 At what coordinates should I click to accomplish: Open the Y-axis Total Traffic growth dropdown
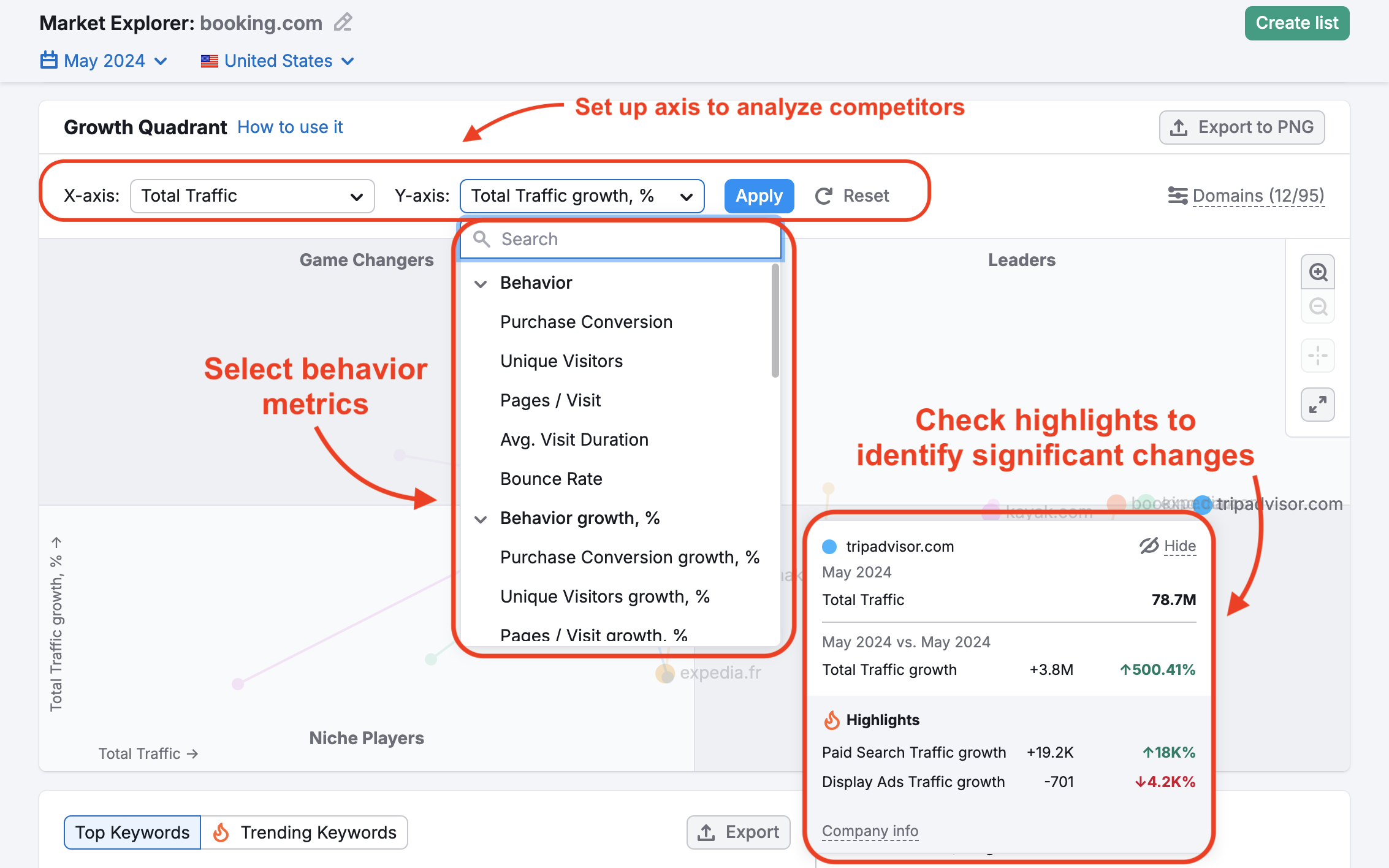point(582,196)
